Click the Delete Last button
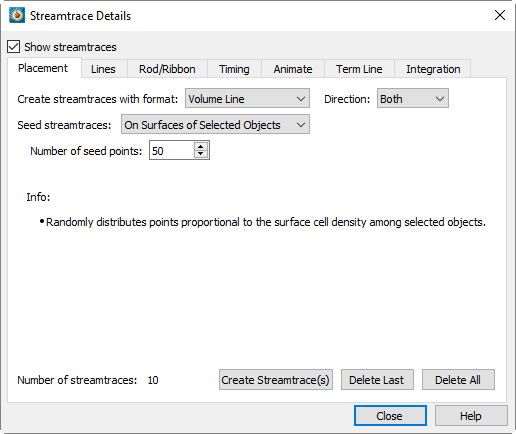The width and height of the screenshot is (516, 434). (x=377, y=380)
